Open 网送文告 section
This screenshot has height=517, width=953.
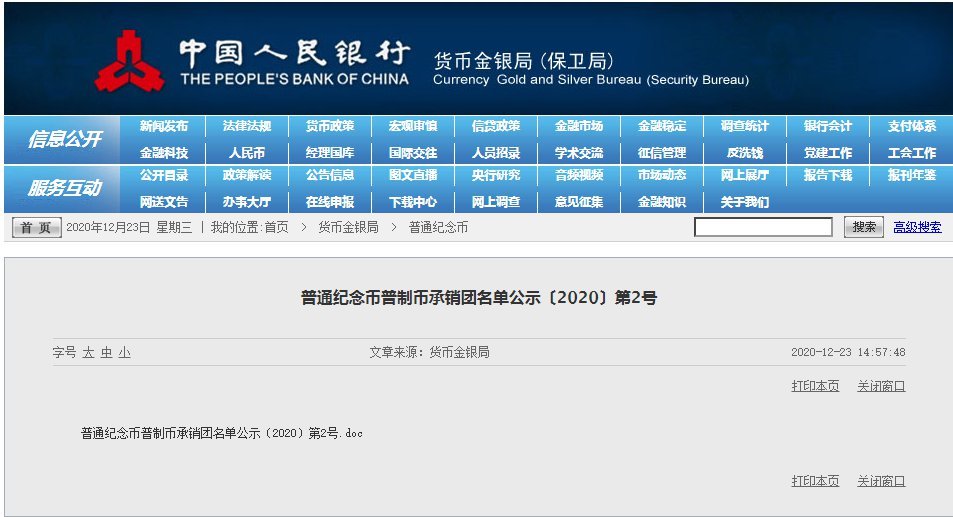(163, 202)
